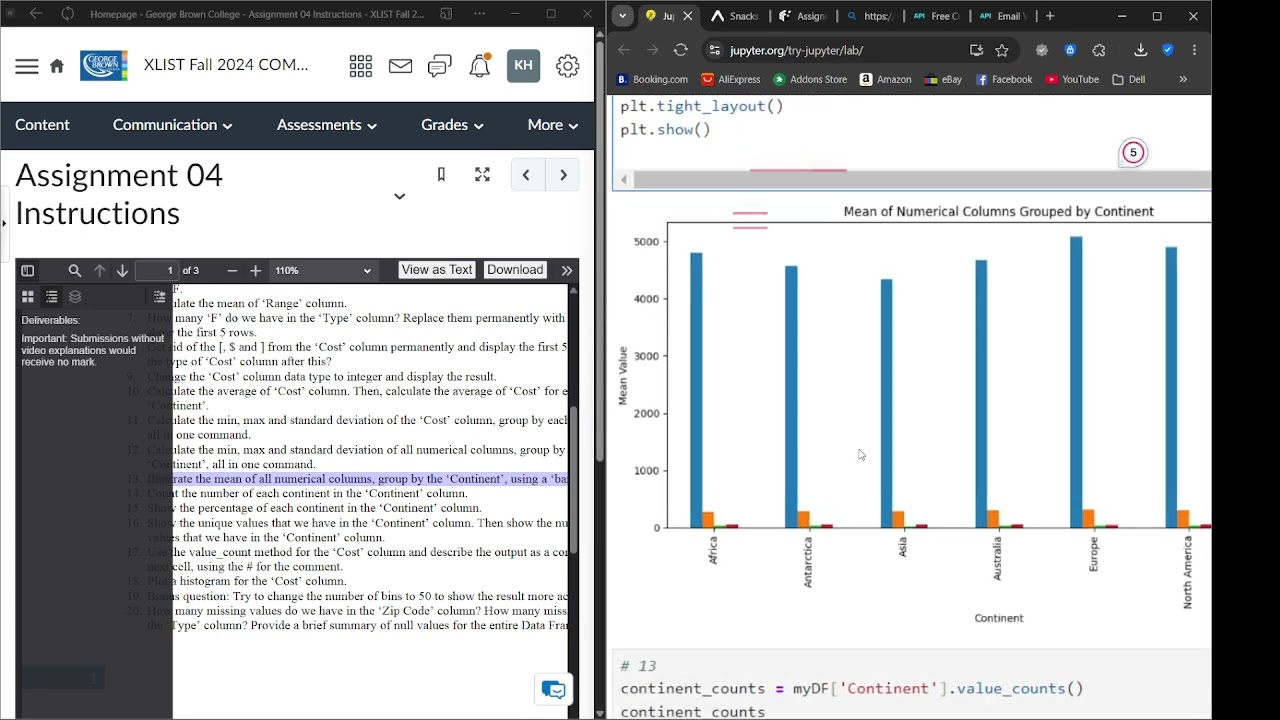Open the hamburger navigation menu in Brightspace
The height and width of the screenshot is (720, 1280).
(27, 66)
